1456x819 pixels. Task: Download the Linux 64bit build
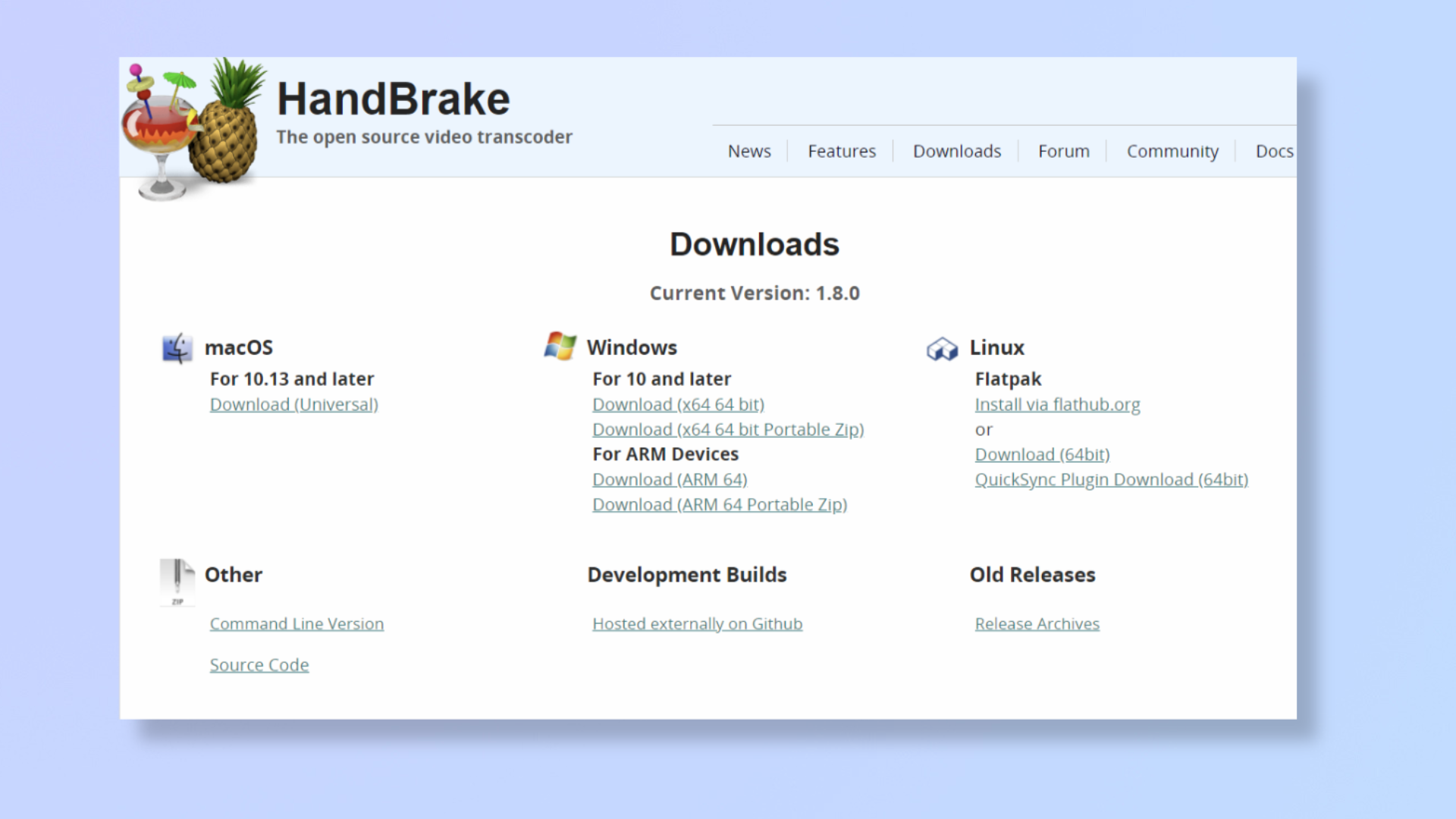pos(1042,455)
